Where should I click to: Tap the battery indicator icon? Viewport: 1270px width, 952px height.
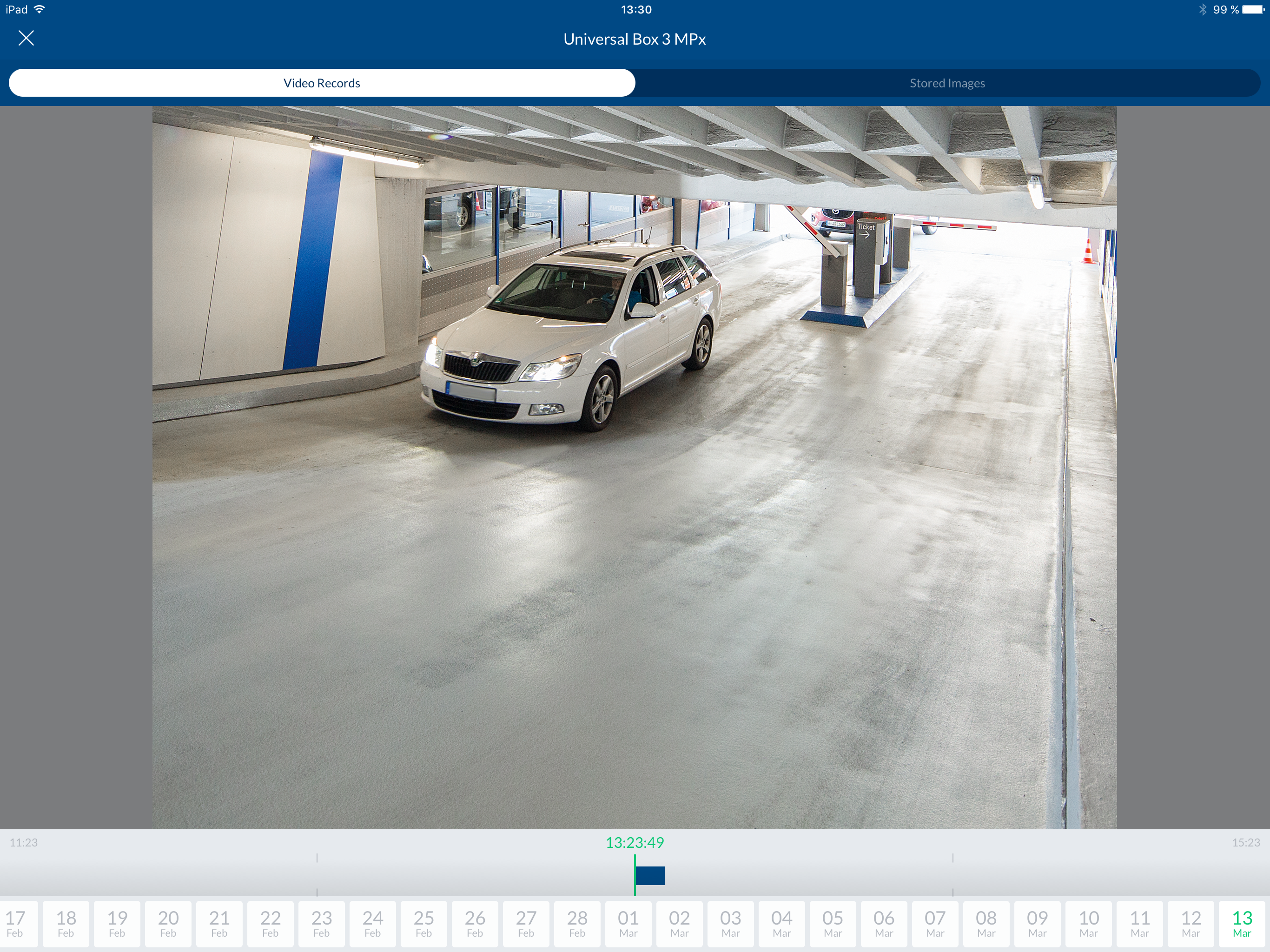[x=1252, y=9]
